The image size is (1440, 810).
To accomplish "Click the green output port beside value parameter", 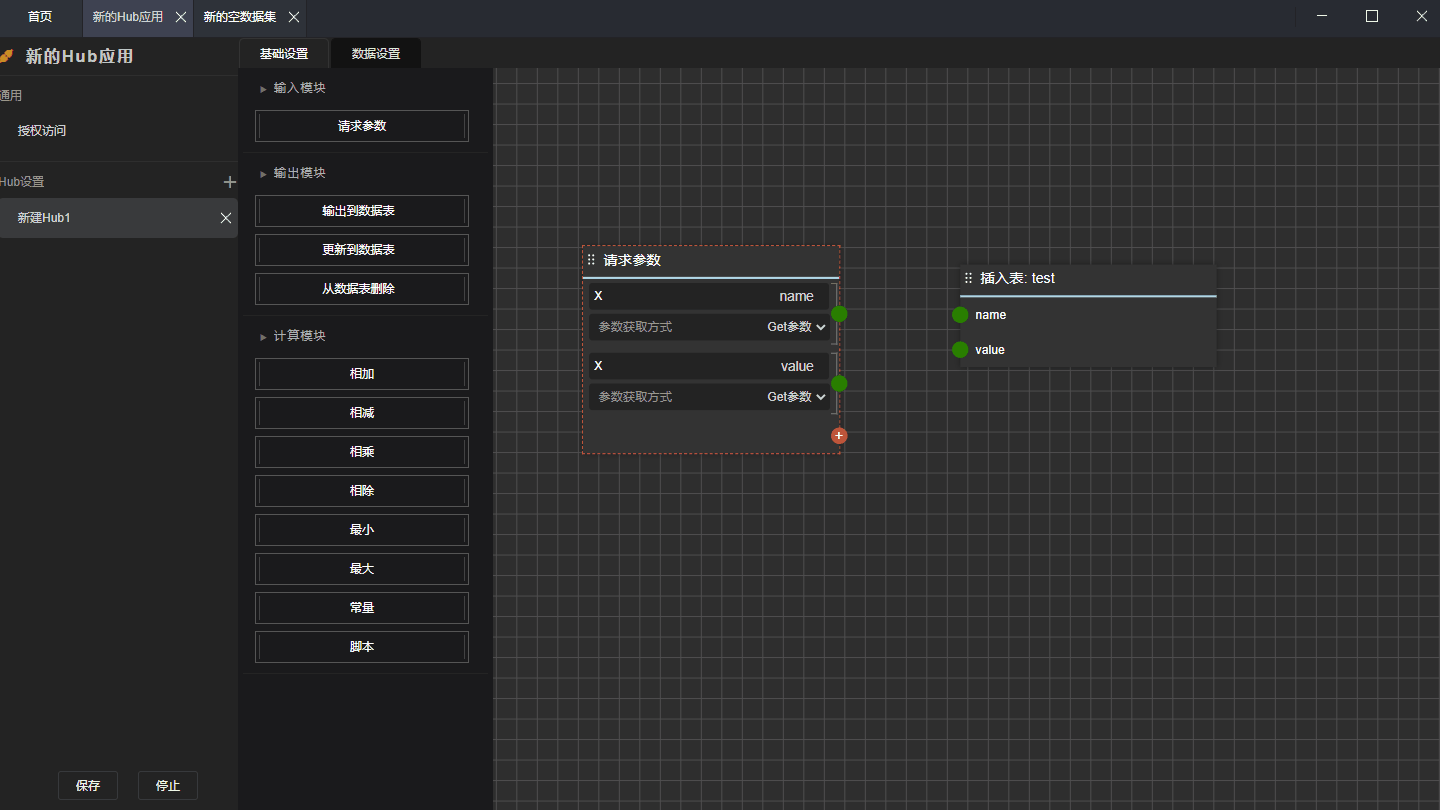I will click(839, 384).
